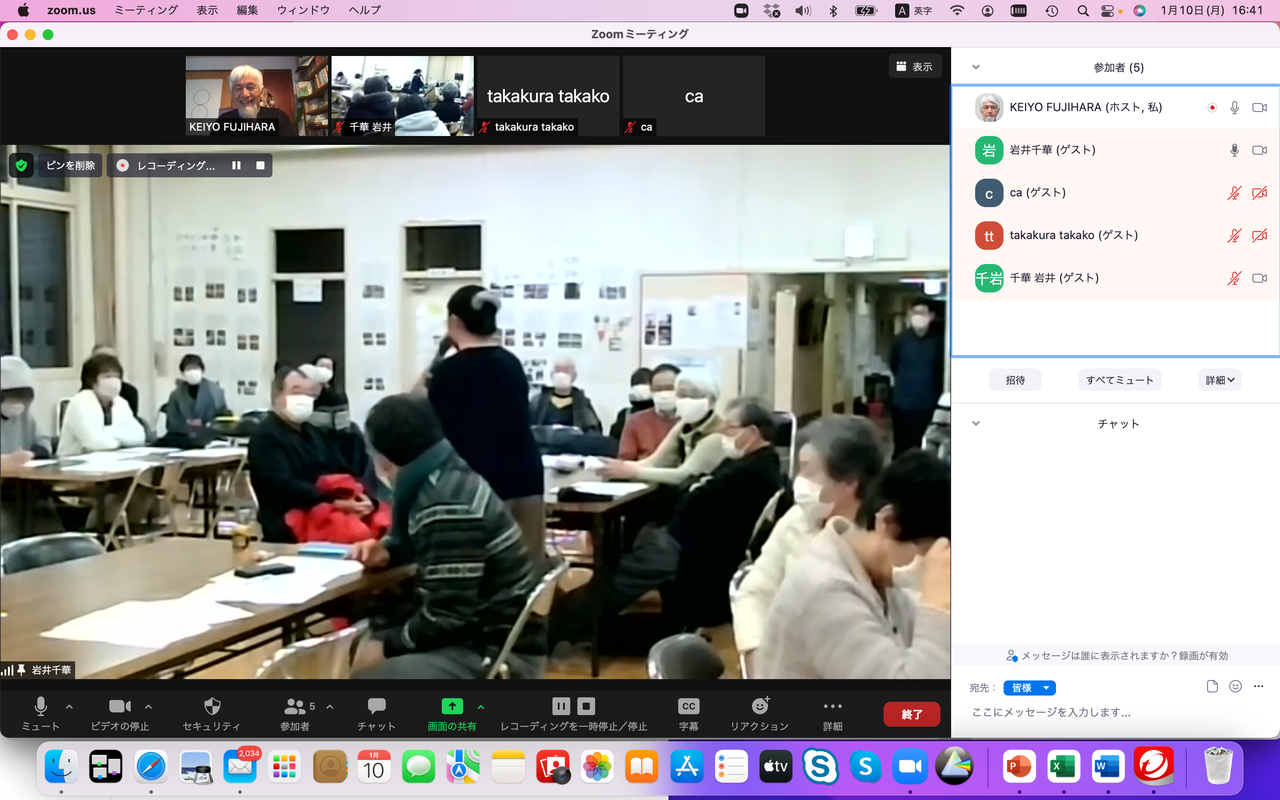1280x800 pixels.
Task: Open the emoji picker in the chat panel
Action: tap(1236, 687)
